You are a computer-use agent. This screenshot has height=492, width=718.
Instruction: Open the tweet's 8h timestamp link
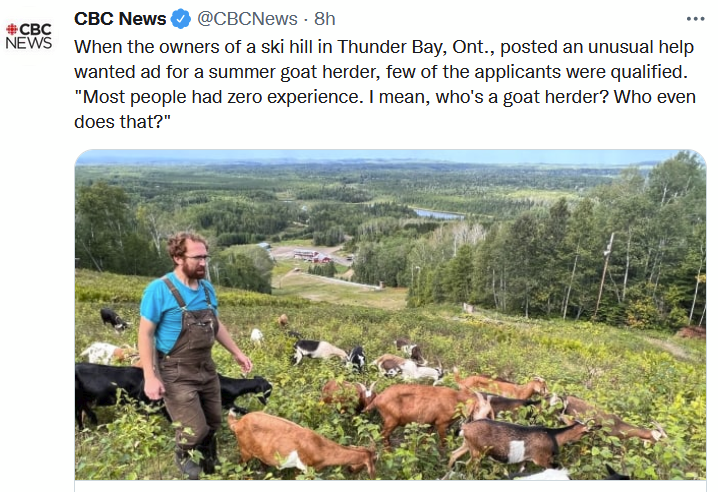point(325,18)
